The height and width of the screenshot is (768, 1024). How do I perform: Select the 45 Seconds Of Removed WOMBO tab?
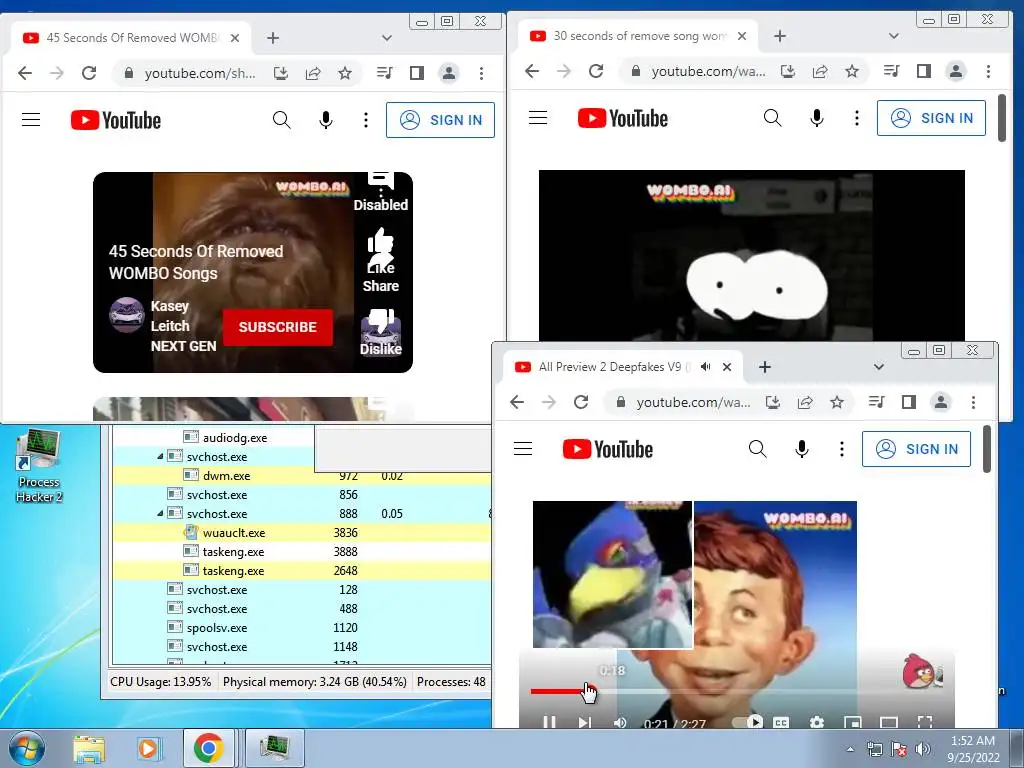point(131,38)
